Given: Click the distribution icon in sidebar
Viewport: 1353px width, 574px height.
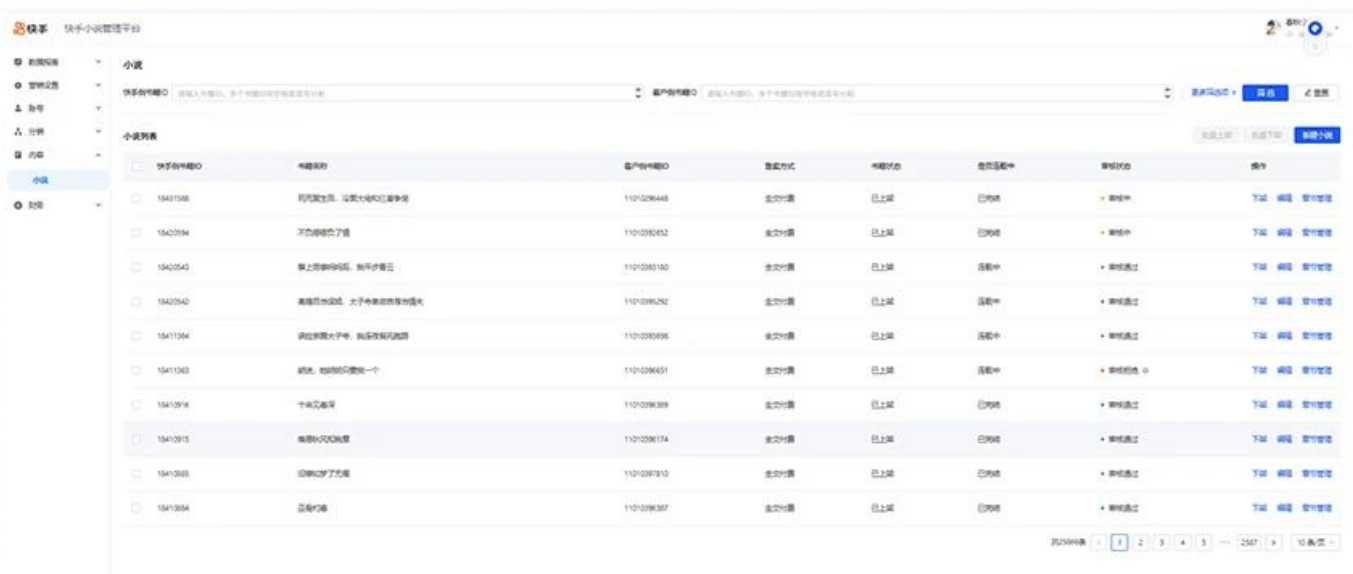Looking at the screenshot, I should pyautogui.click(x=17, y=132).
